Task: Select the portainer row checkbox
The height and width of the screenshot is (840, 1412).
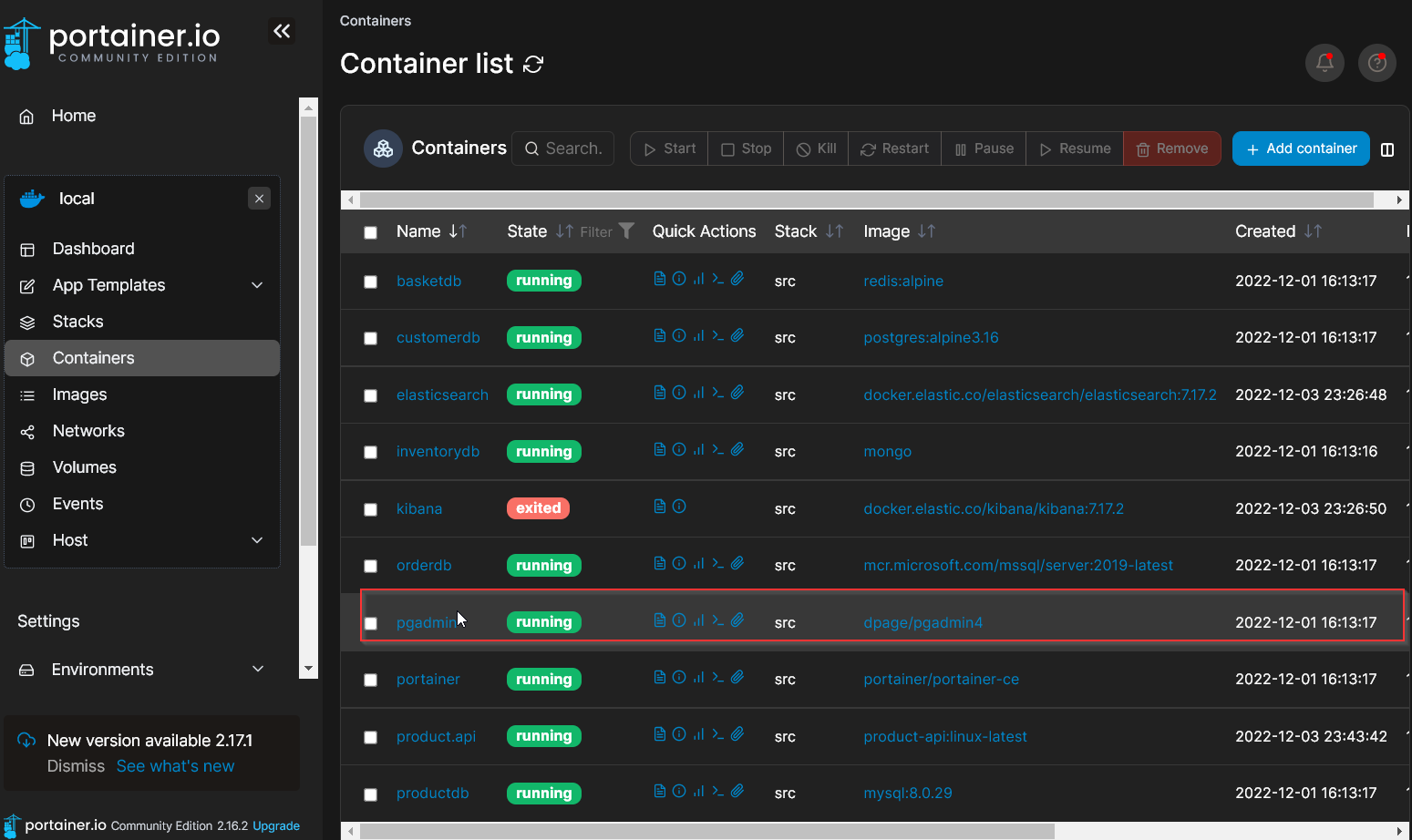Action: [370, 680]
